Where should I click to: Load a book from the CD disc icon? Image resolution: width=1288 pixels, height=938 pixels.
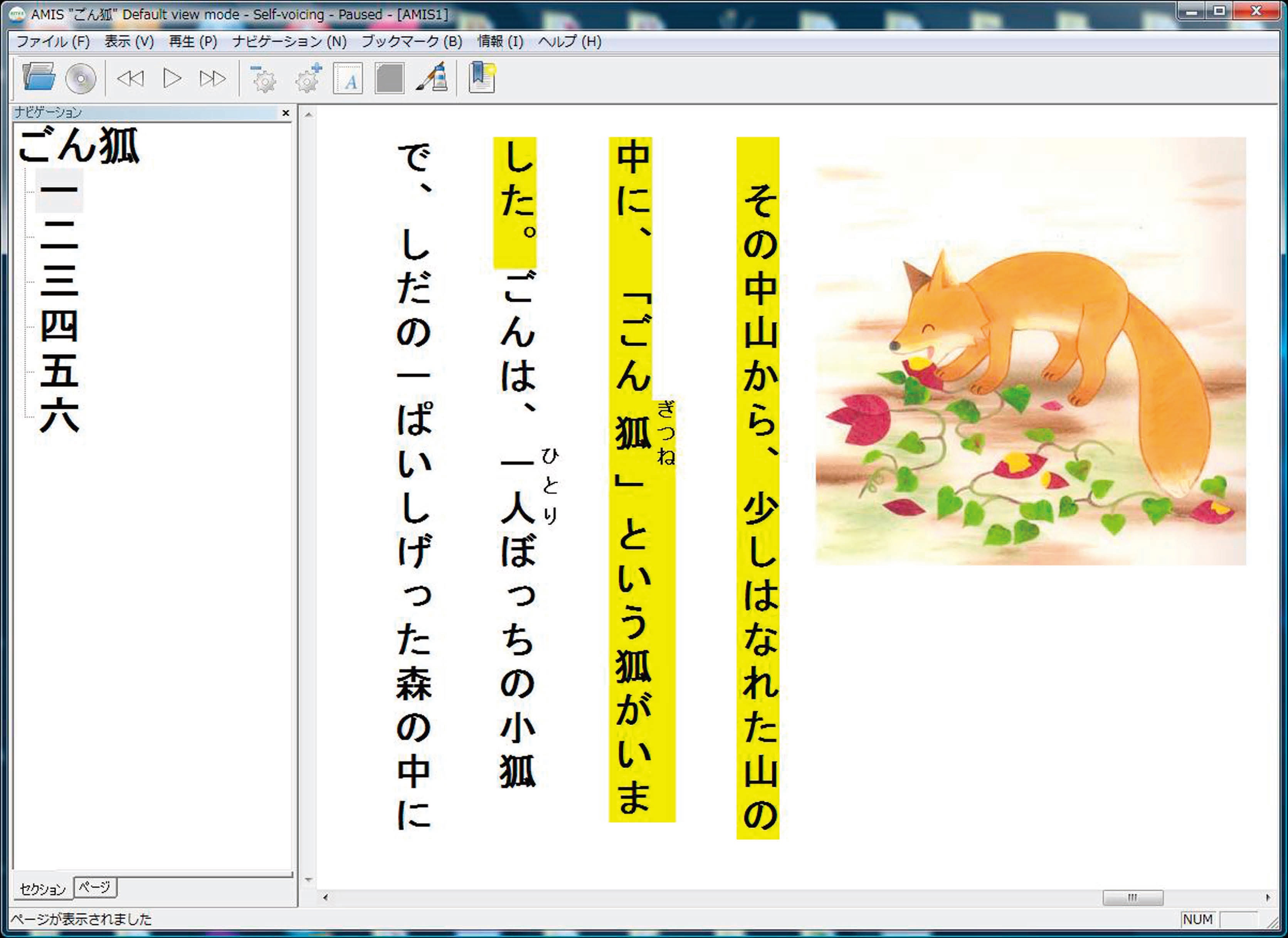[x=80, y=78]
